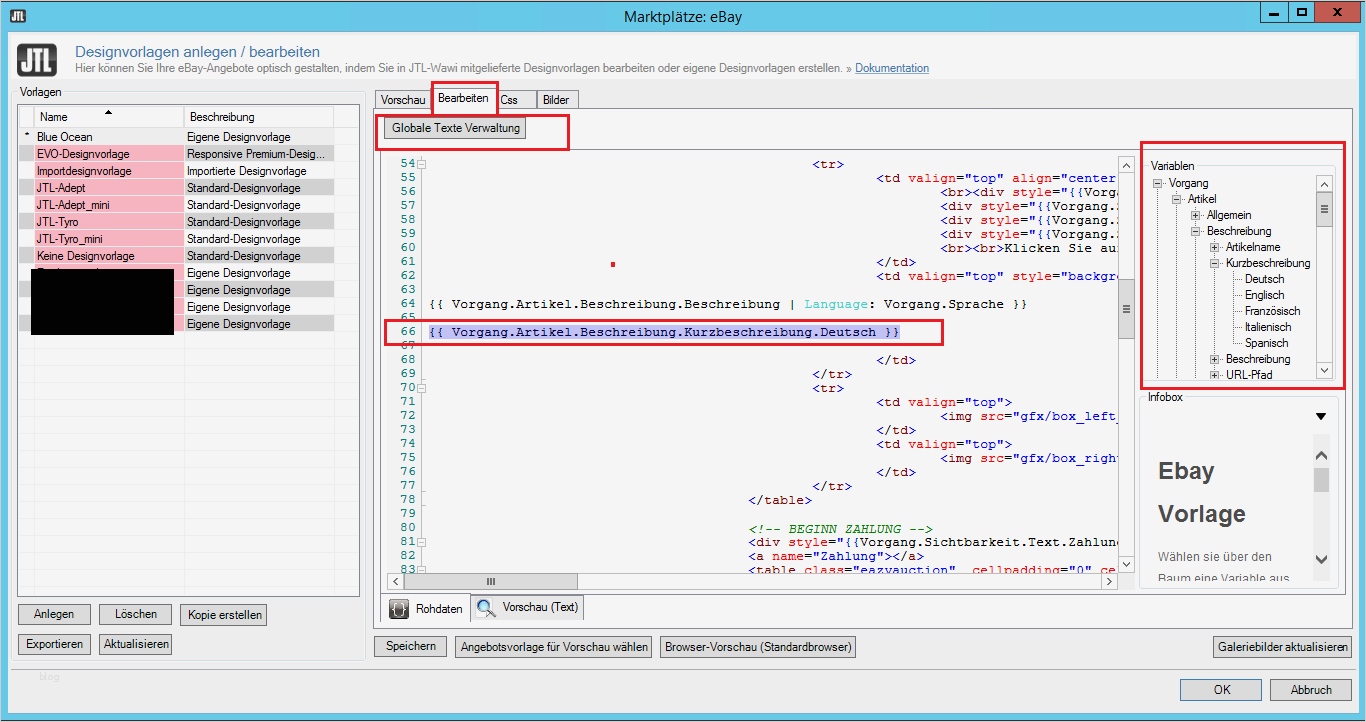Expand the Allgemein tree node
This screenshot has height=722, width=1366.
pyautogui.click(x=1196, y=215)
